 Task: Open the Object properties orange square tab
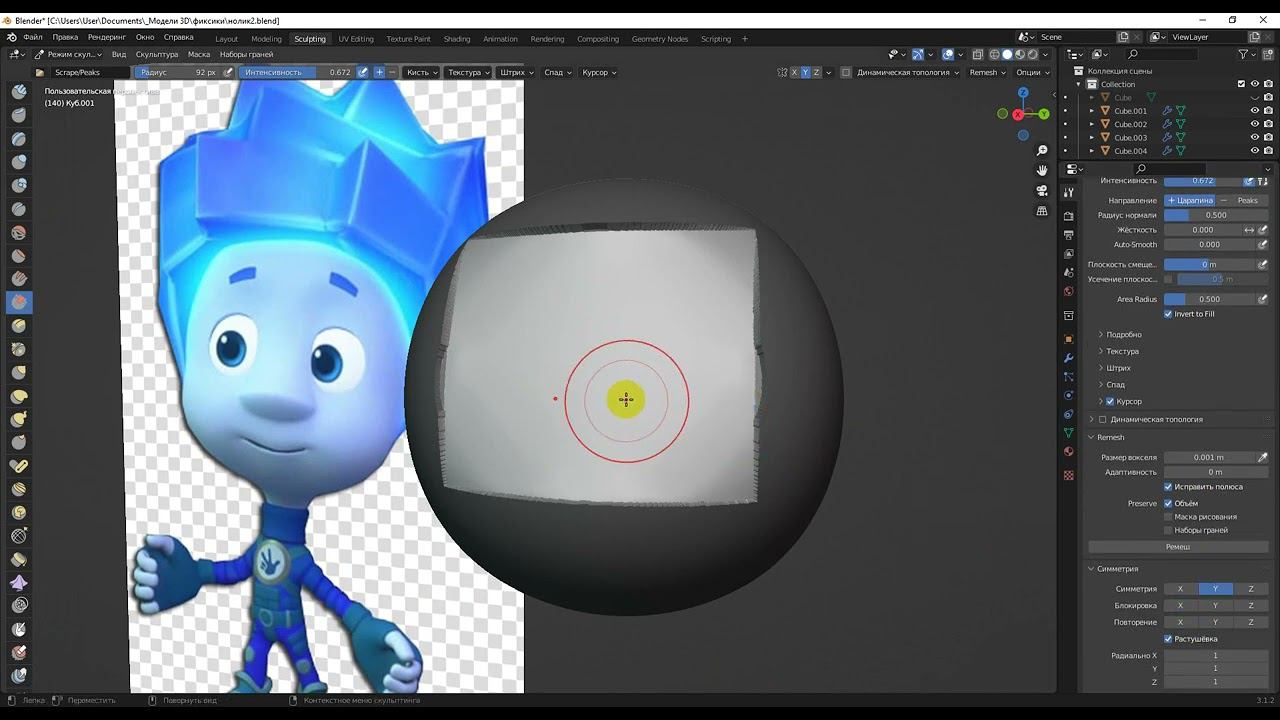(x=1069, y=339)
